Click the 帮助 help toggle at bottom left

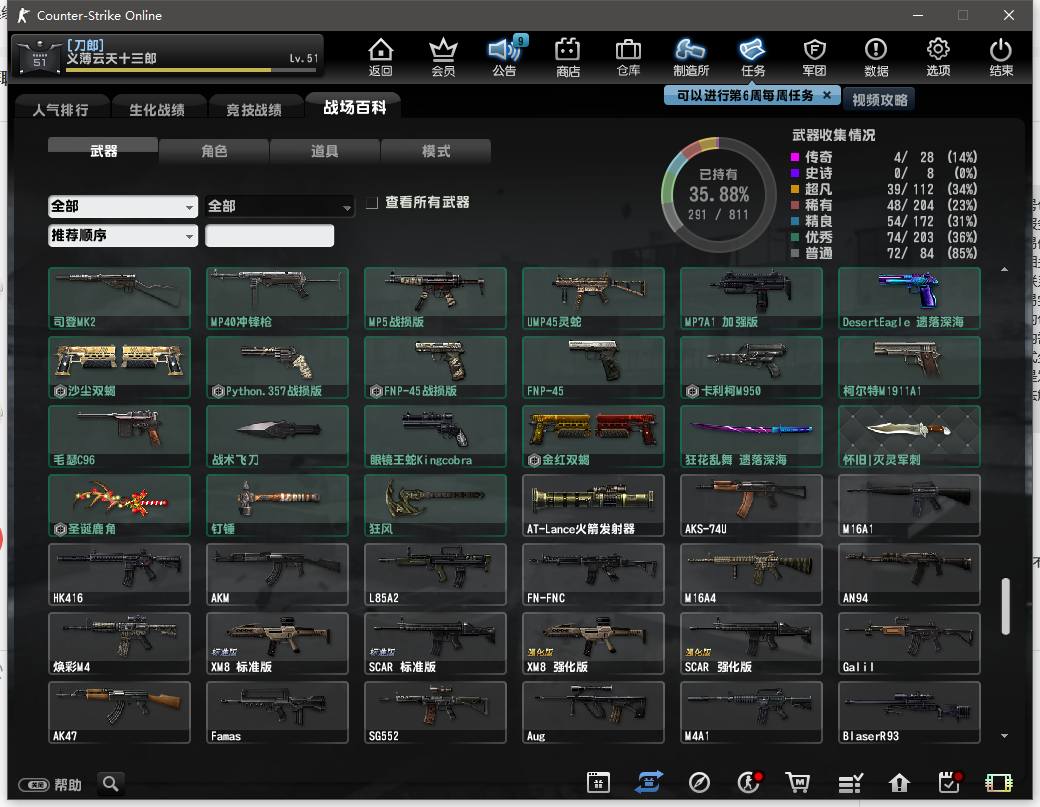(50, 785)
